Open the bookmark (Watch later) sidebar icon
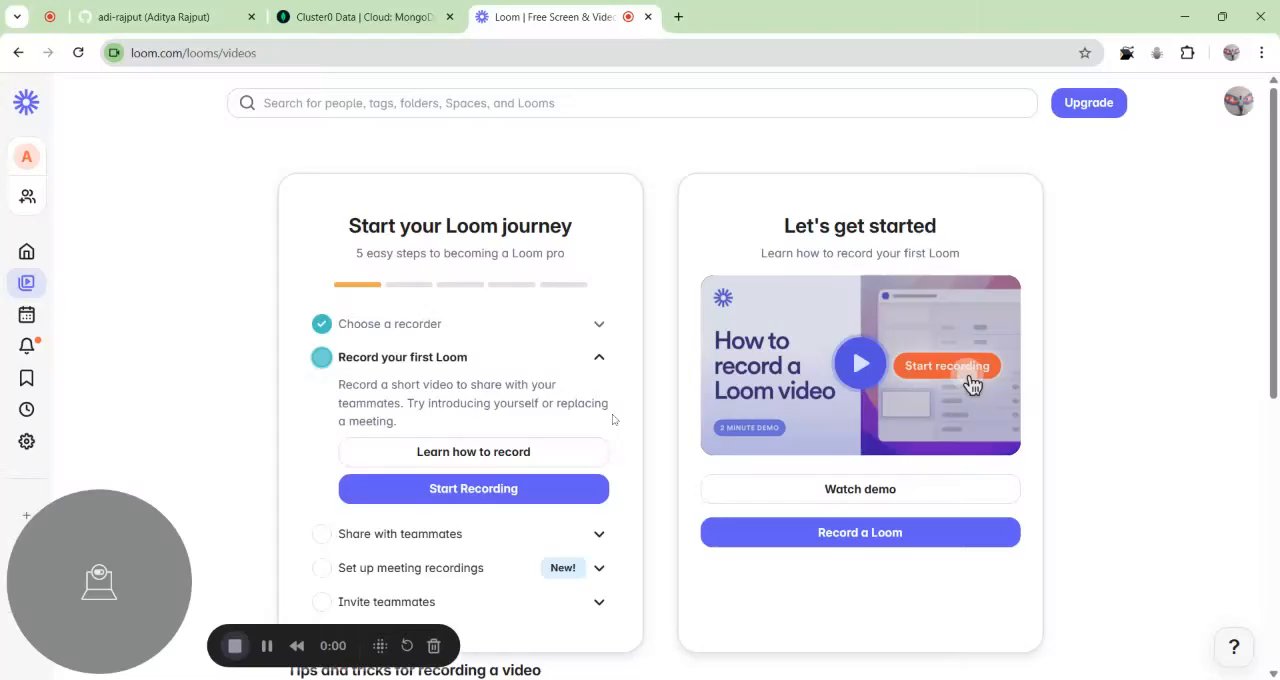Image resolution: width=1280 pixels, height=680 pixels. coord(27,378)
